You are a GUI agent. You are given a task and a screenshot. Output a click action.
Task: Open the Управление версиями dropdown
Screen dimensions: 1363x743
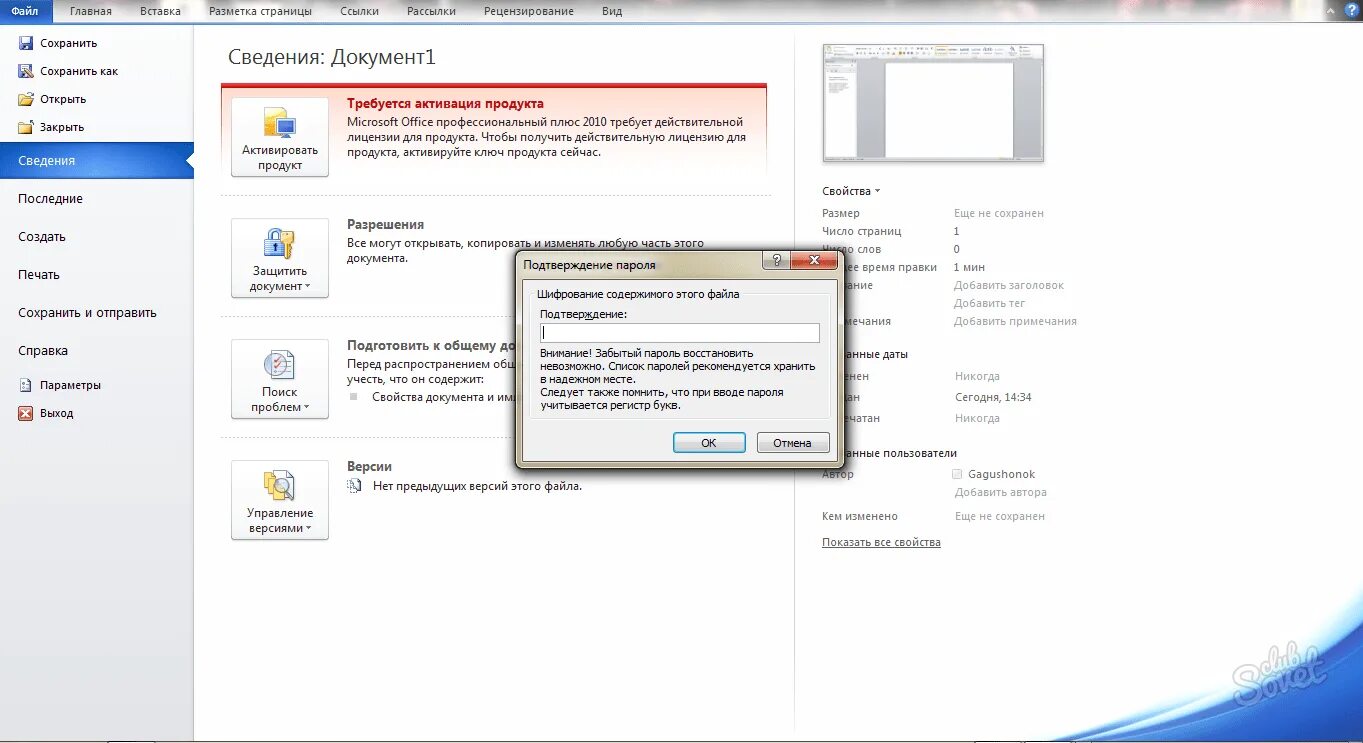pos(280,500)
